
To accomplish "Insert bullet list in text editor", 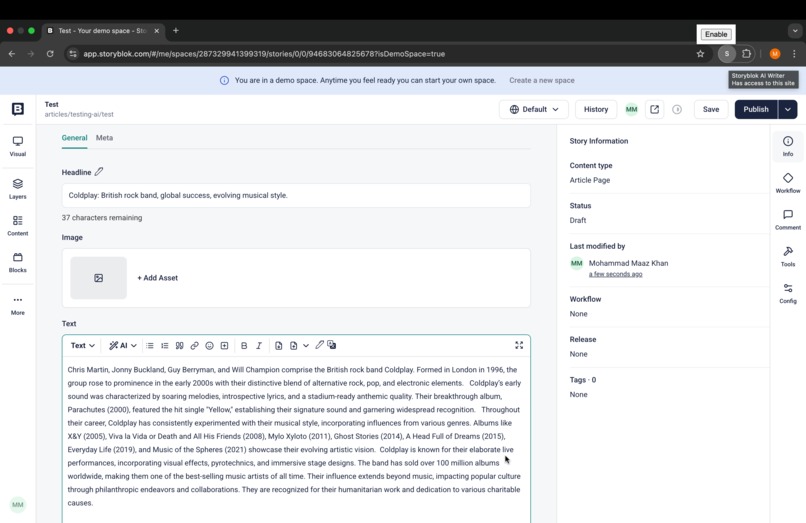I will (150, 346).
